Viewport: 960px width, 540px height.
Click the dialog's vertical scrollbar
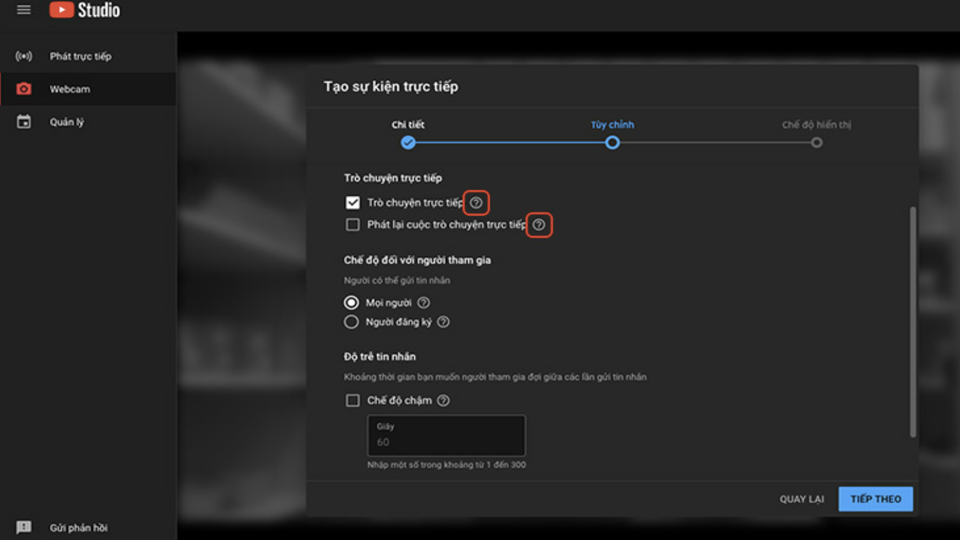tap(913, 321)
